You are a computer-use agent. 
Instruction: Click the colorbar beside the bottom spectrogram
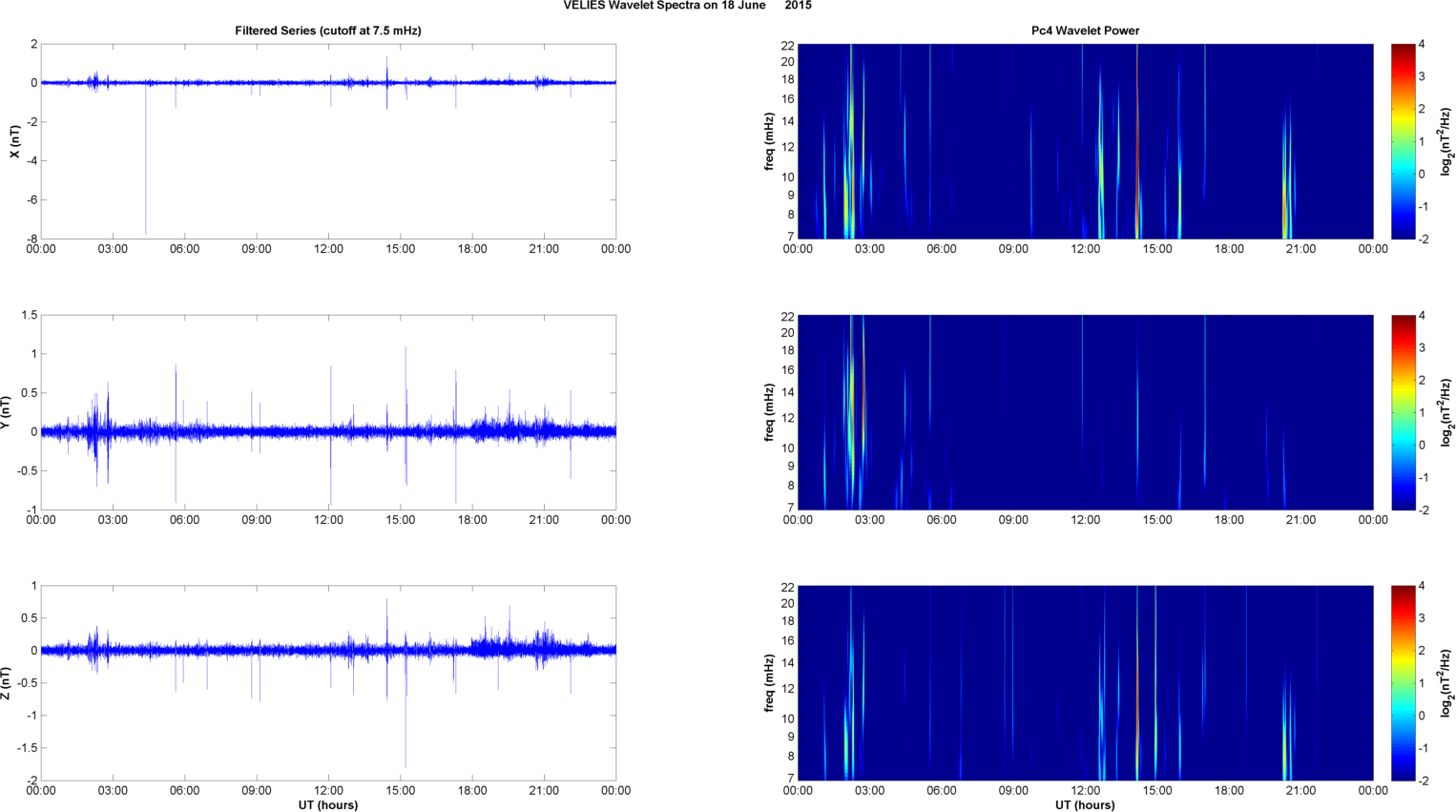tap(1403, 683)
